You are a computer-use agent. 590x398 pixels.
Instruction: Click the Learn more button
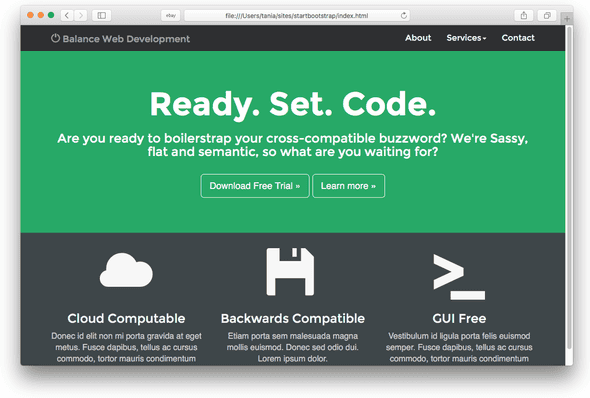point(348,186)
